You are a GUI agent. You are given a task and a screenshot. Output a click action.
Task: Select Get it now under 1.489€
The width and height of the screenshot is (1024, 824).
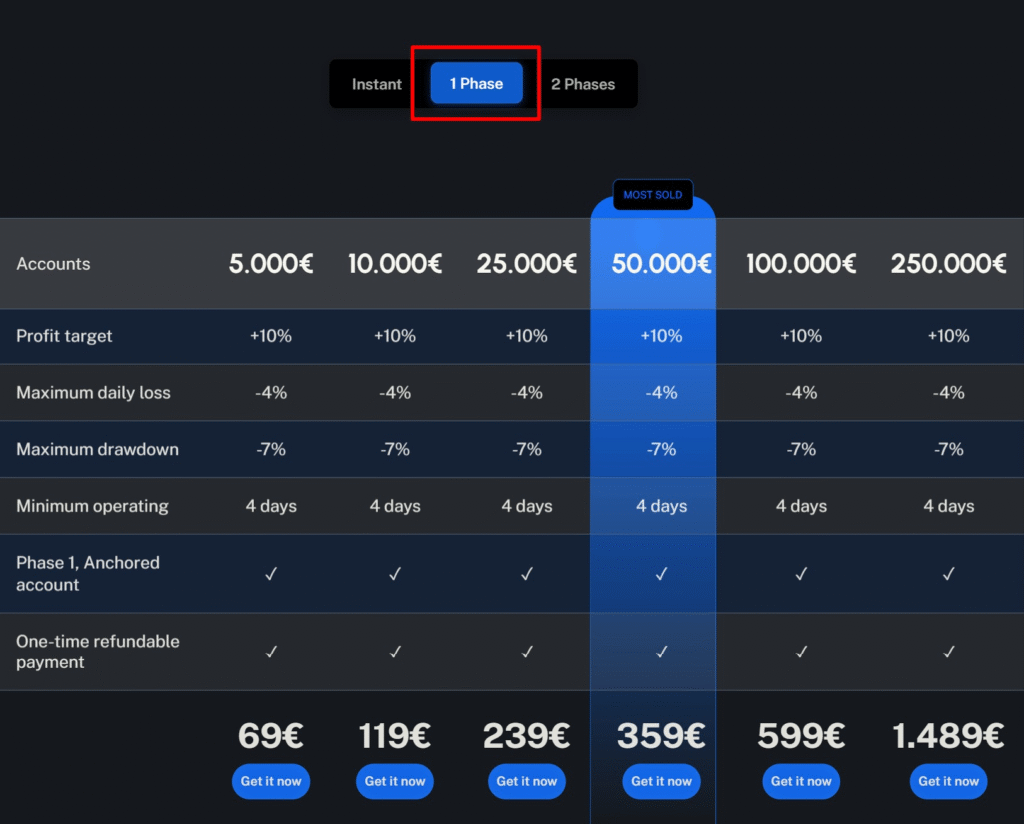[948, 781]
